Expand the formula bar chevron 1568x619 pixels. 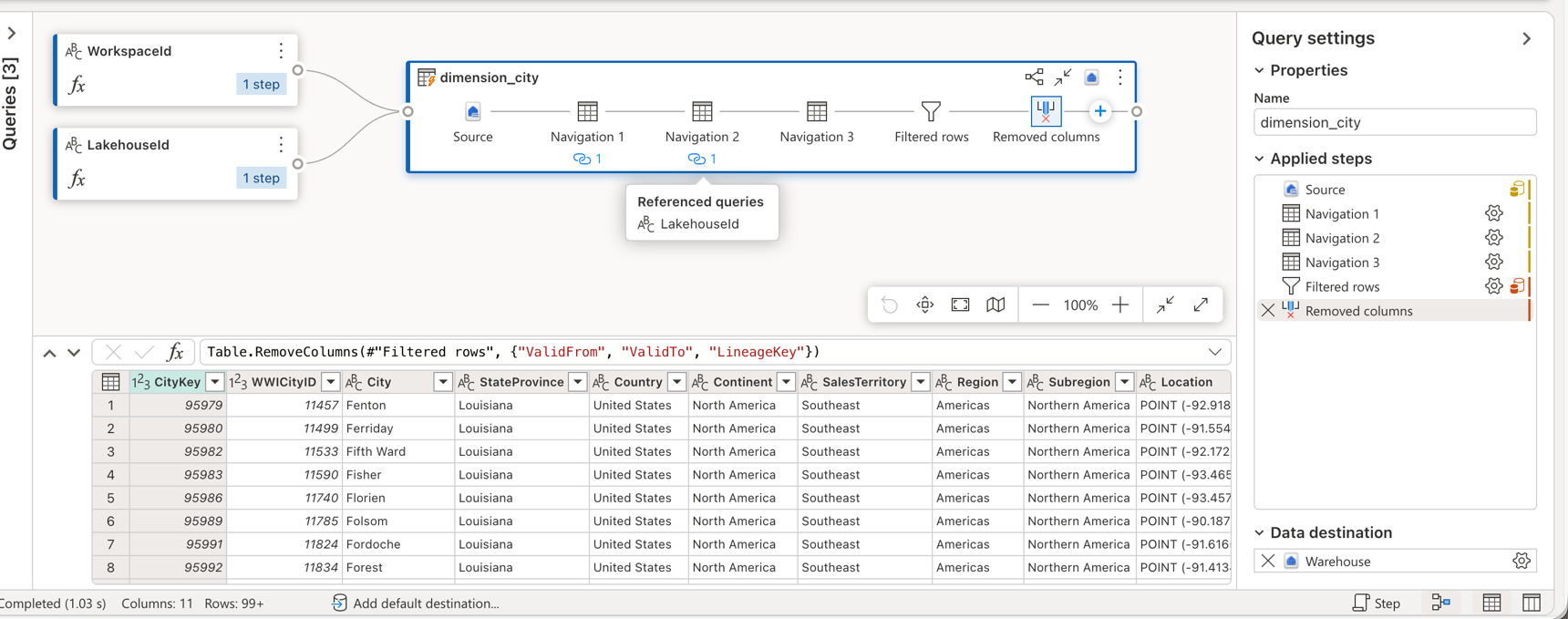point(1214,352)
